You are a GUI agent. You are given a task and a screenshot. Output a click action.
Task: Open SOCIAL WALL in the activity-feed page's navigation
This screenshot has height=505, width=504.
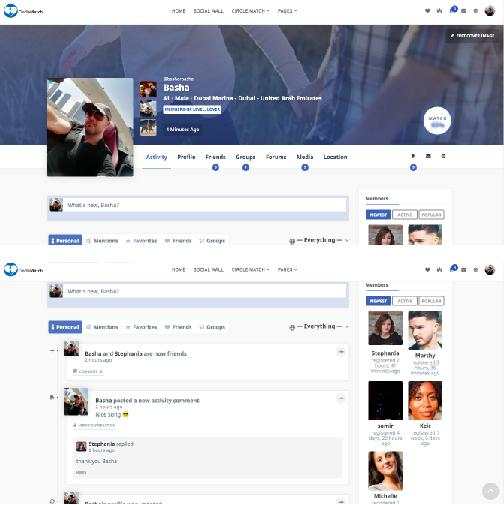209,269
